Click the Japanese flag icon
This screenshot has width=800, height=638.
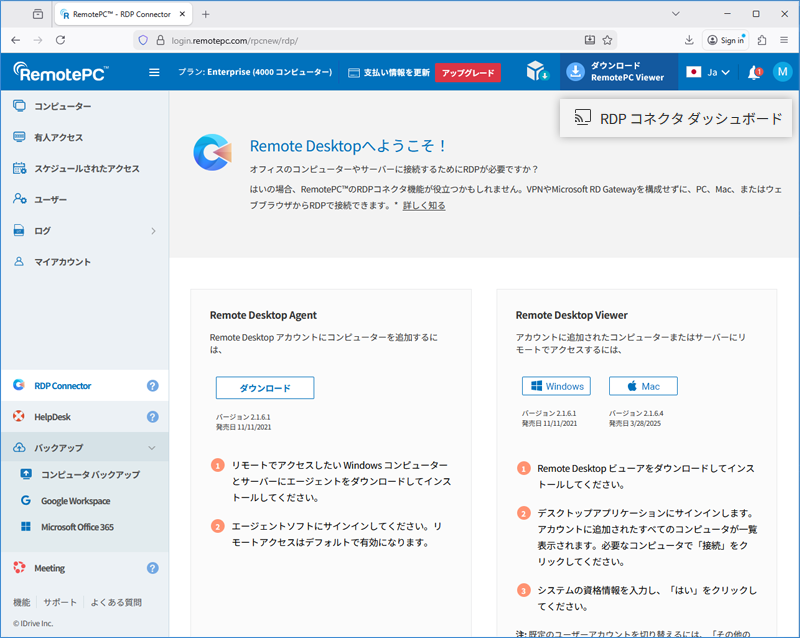pos(693,72)
